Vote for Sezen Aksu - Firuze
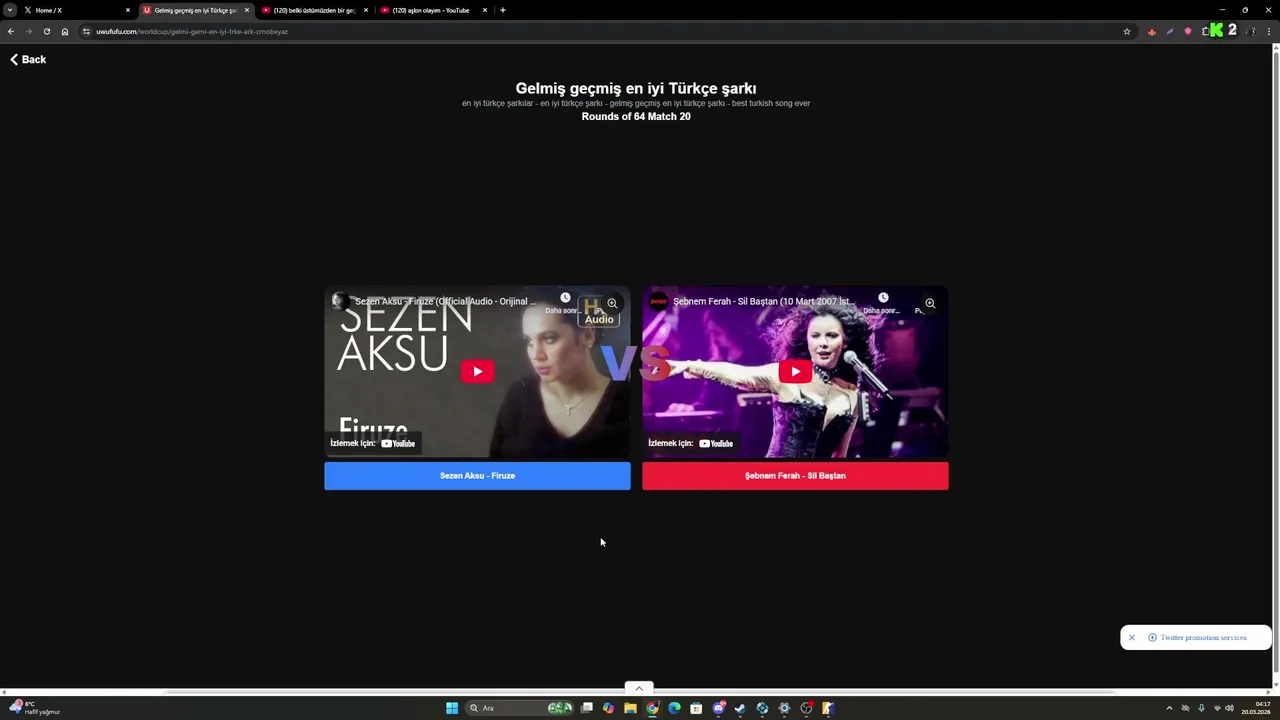Screen dimensions: 1280x720 tap(477, 476)
